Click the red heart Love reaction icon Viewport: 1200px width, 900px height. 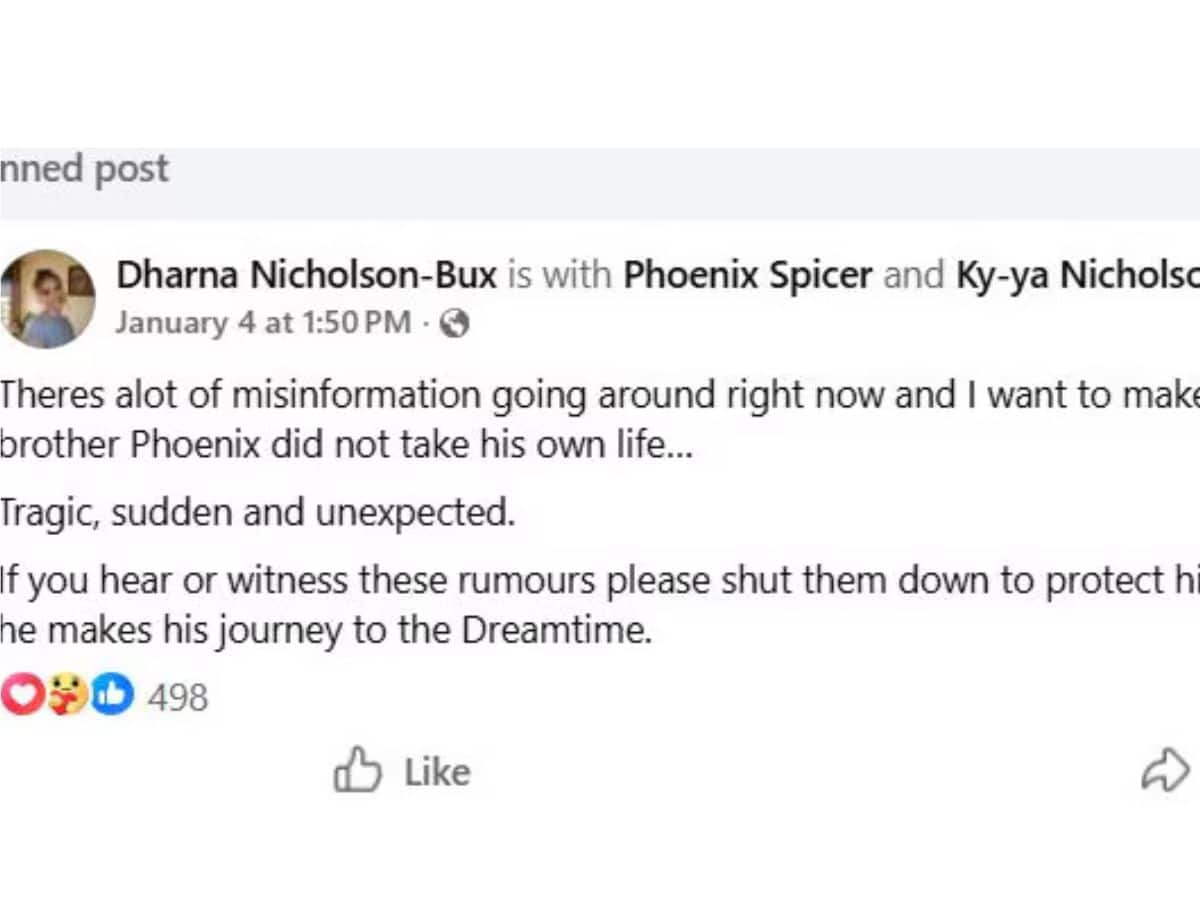pos(20,696)
